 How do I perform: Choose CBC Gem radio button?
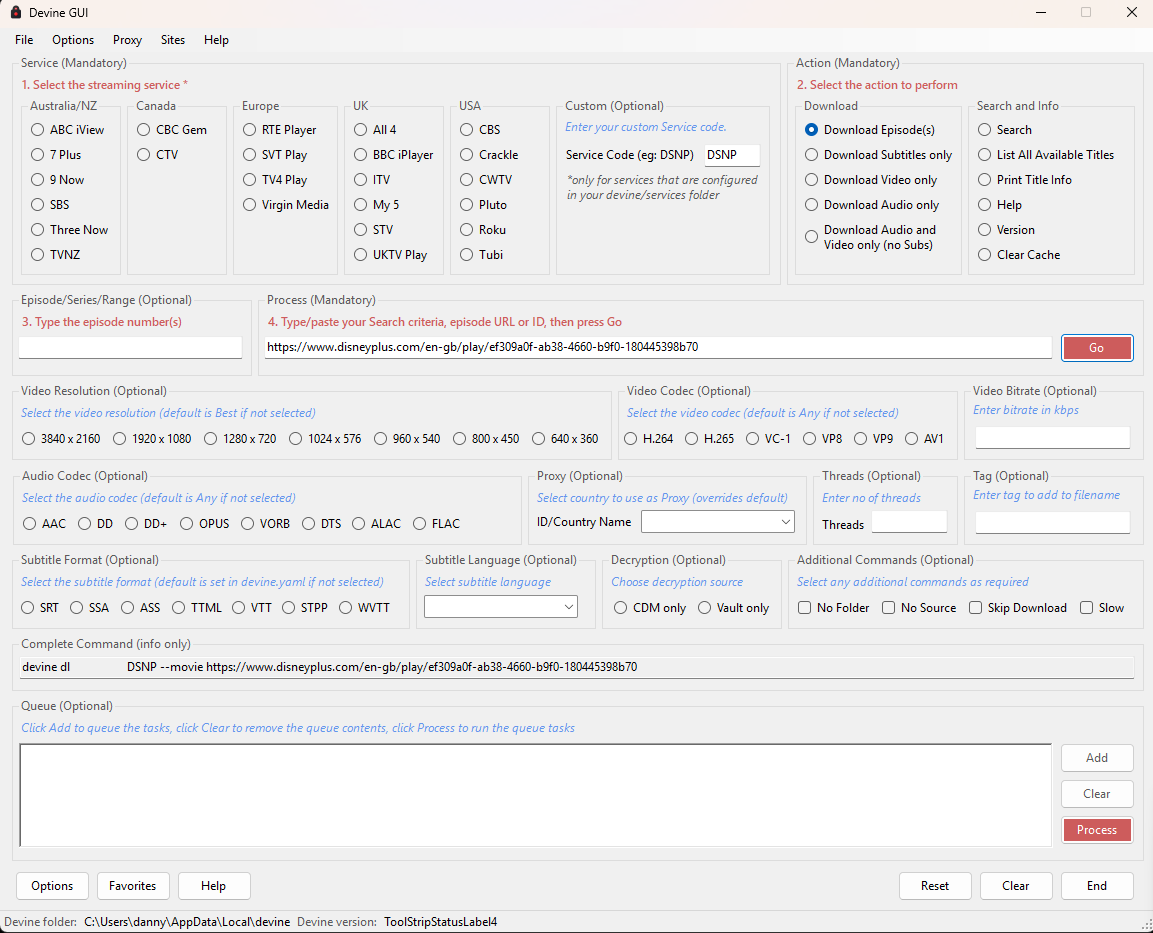[172, 129]
